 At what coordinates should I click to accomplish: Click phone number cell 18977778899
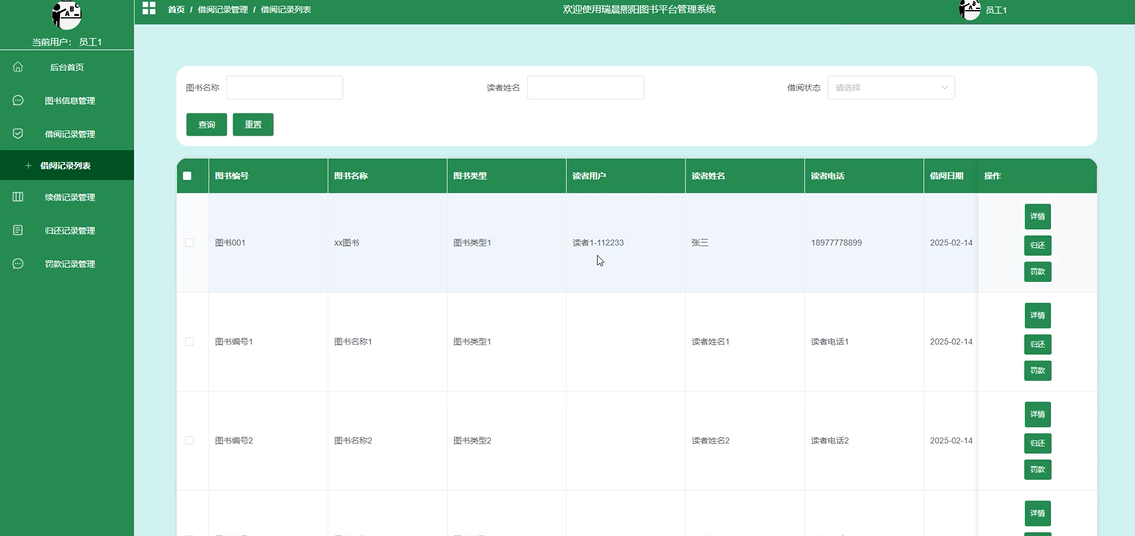pos(836,243)
